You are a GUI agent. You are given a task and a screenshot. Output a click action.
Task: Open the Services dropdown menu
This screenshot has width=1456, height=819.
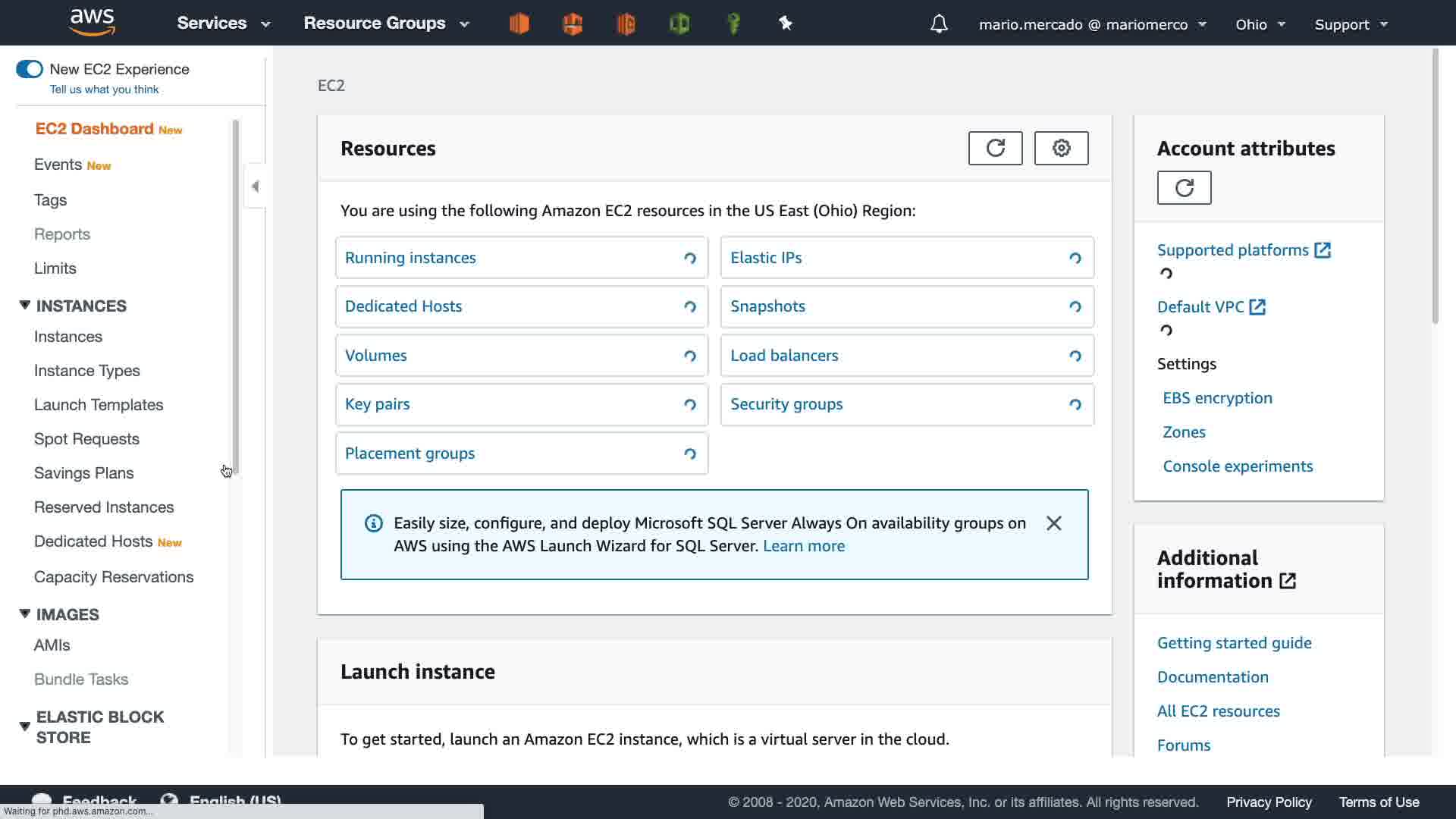pyautogui.click(x=223, y=24)
